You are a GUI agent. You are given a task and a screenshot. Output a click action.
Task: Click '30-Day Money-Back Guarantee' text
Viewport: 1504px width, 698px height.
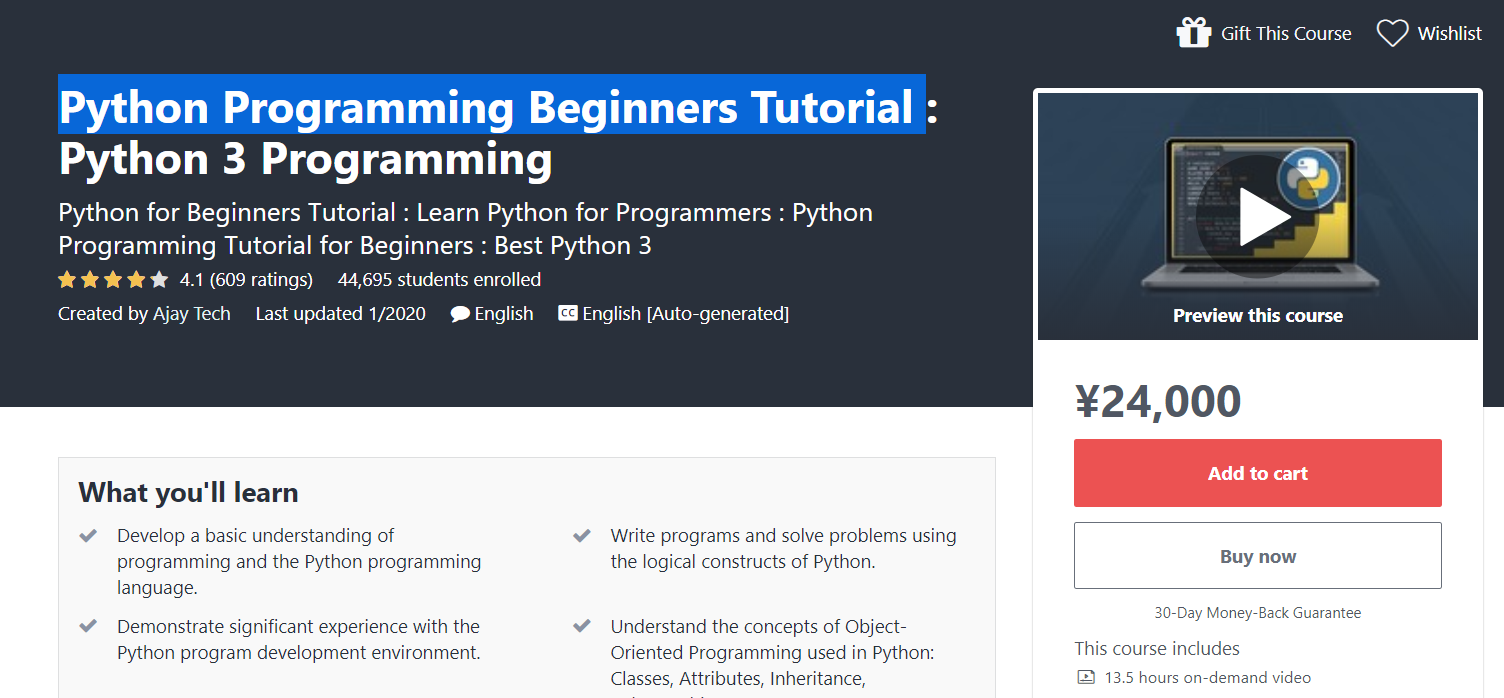tap(1258, 613)
